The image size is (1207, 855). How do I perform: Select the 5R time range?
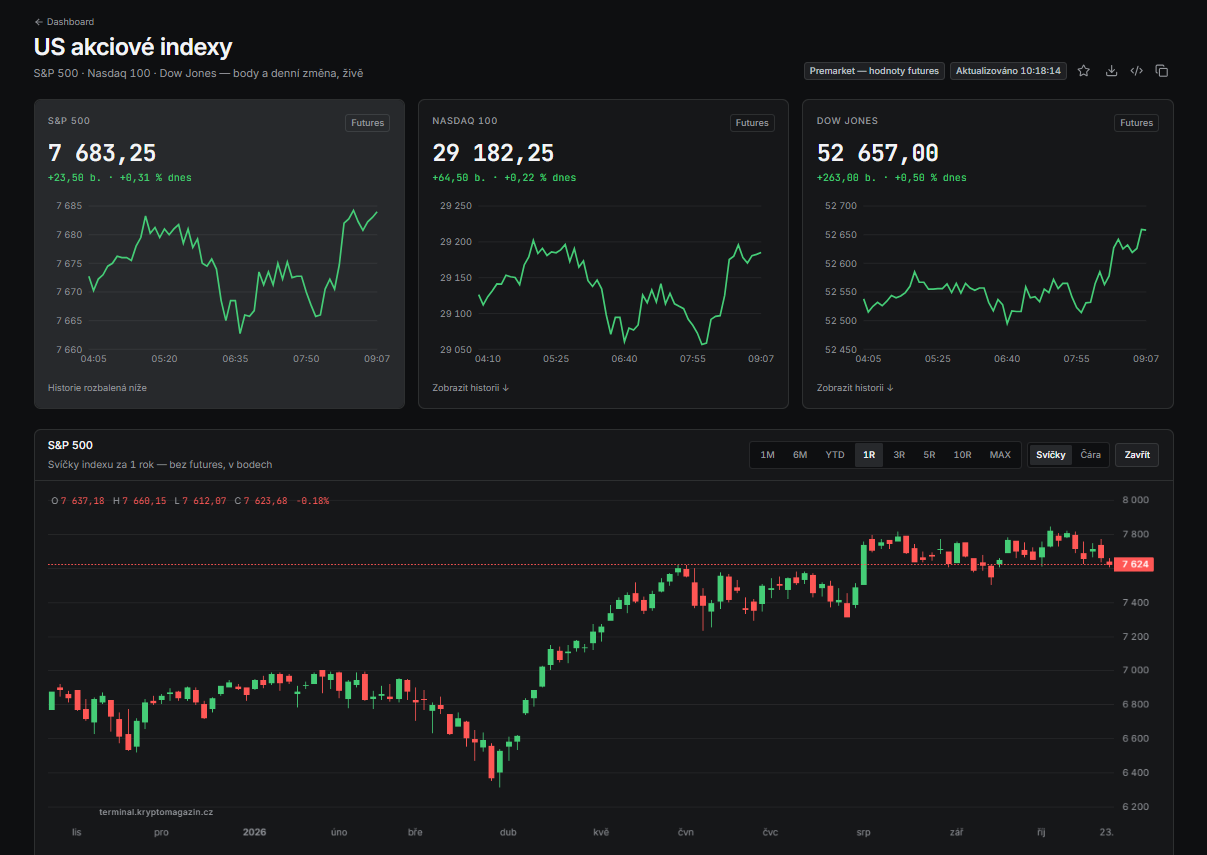pyautogui.click(x=929, y=455)
